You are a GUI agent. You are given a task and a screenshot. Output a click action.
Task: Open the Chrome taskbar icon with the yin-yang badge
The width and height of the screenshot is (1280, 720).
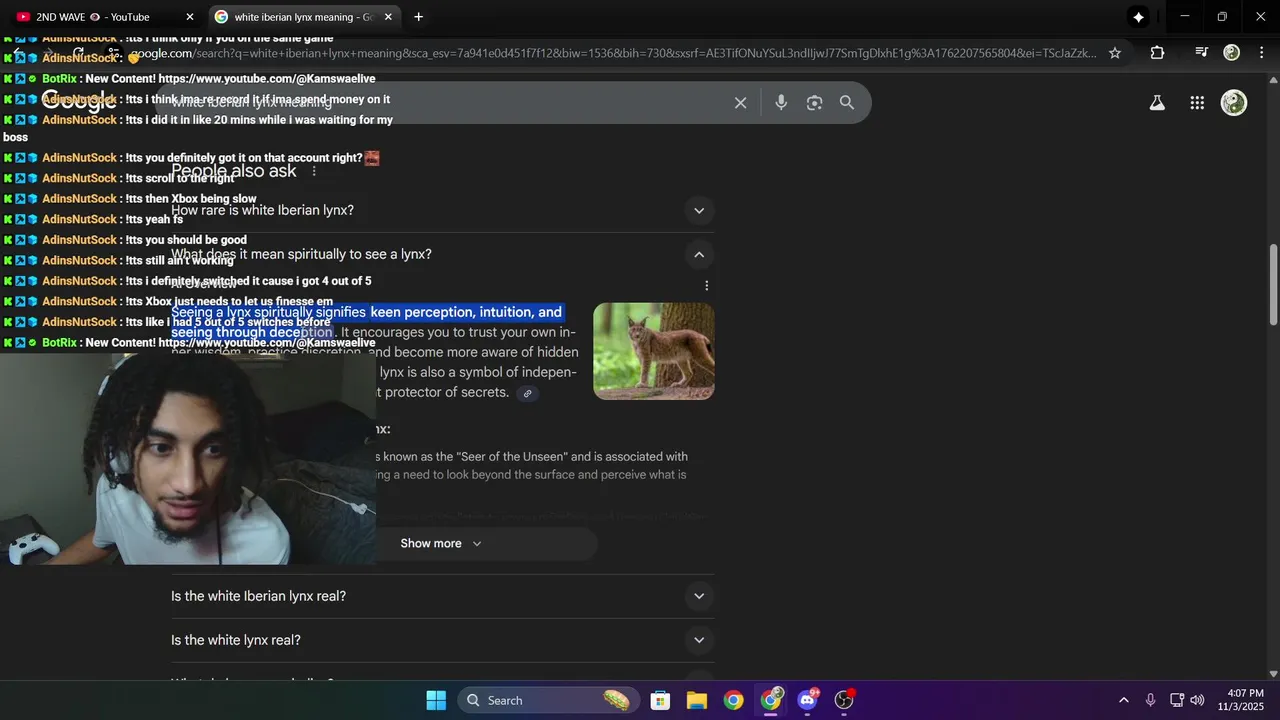(x=771, y=700)
